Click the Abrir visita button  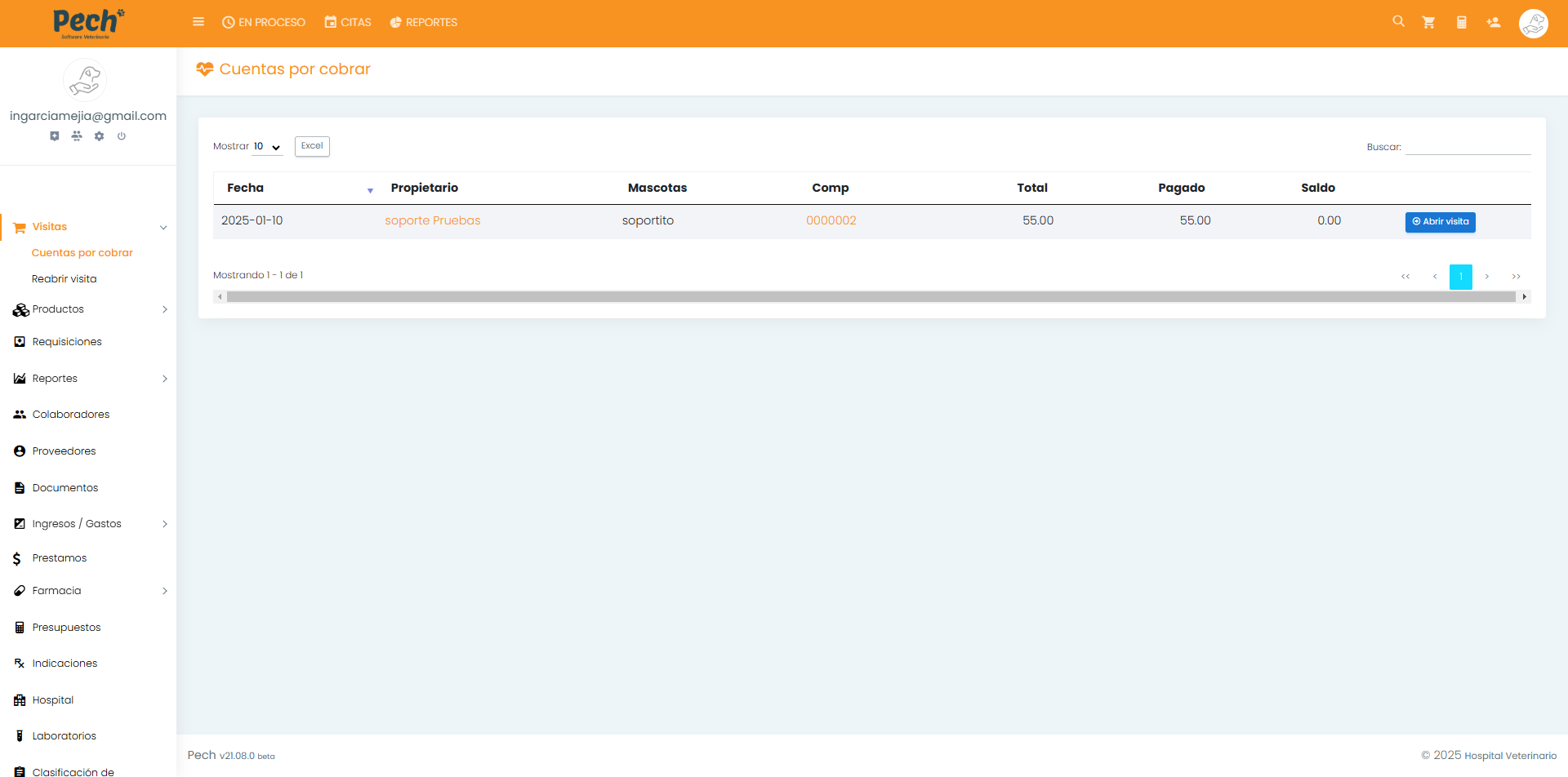point(1440,222)
